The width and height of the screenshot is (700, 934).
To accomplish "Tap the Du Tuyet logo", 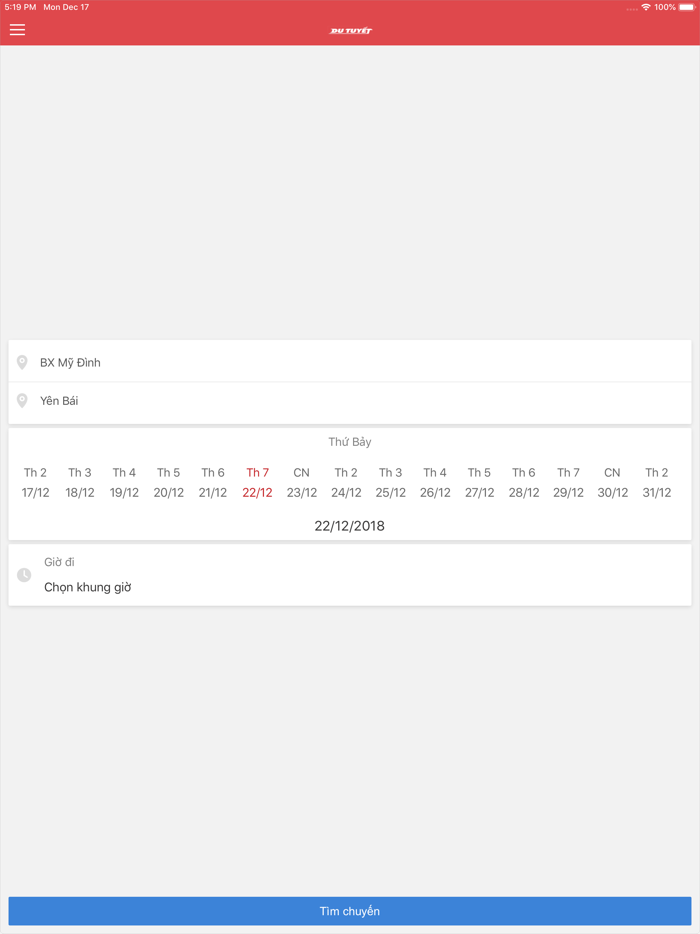I will click(x=351, y=31).
